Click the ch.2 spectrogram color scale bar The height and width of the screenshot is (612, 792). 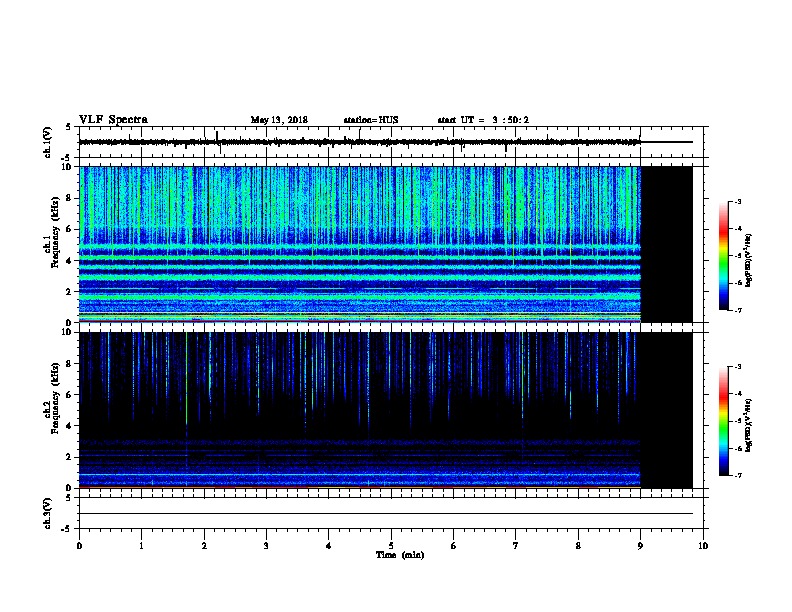point(724,421)
